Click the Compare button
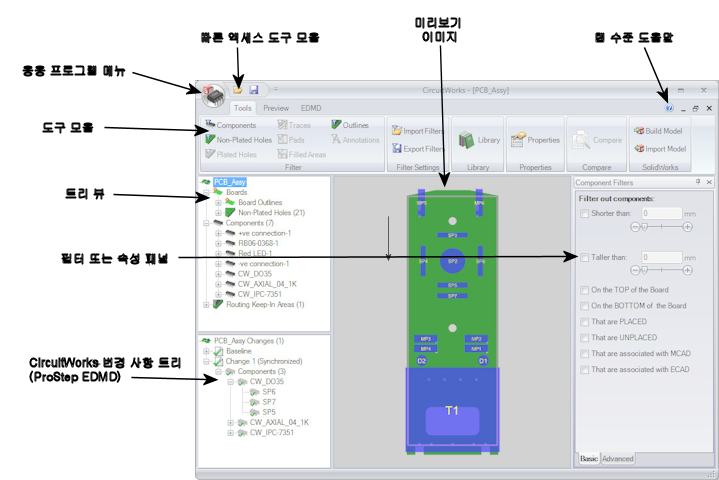Image resolution: width=719 pixels, height=480 pixels. tap(597, 140)
